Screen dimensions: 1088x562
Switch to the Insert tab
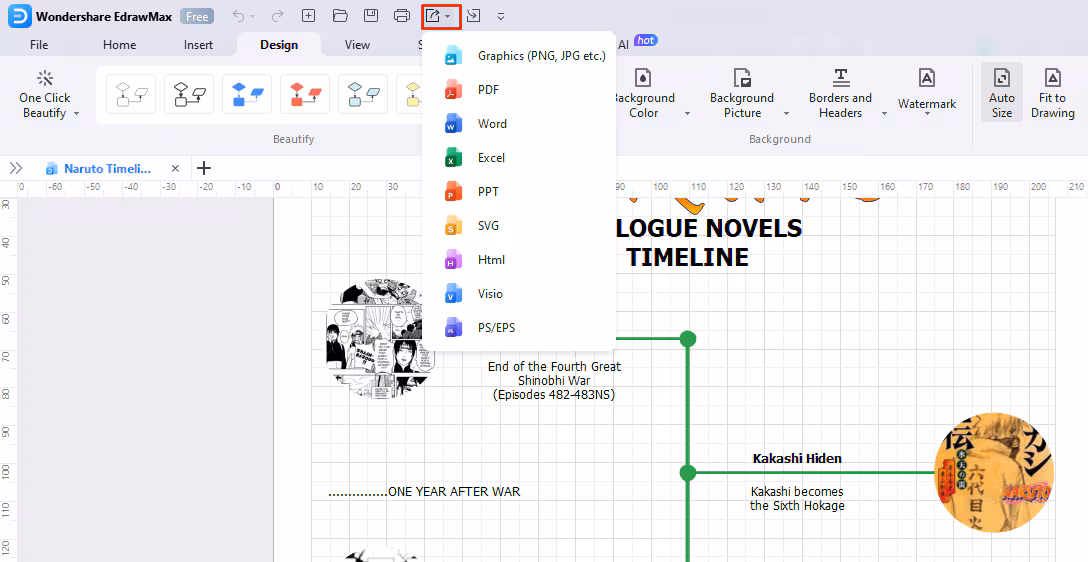tap(198, 44)
